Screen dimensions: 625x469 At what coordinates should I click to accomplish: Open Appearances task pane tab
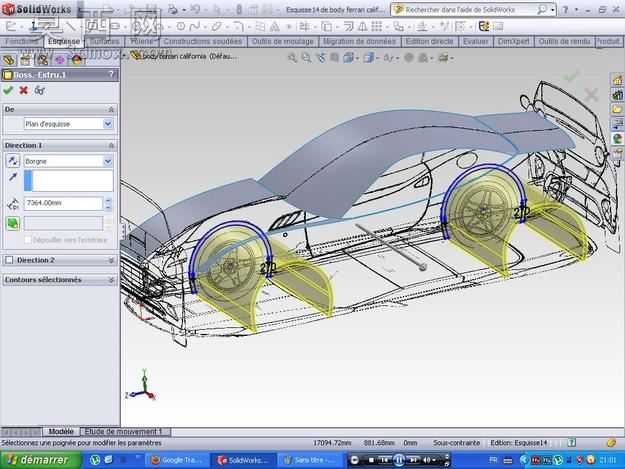[x=617, y=138]
